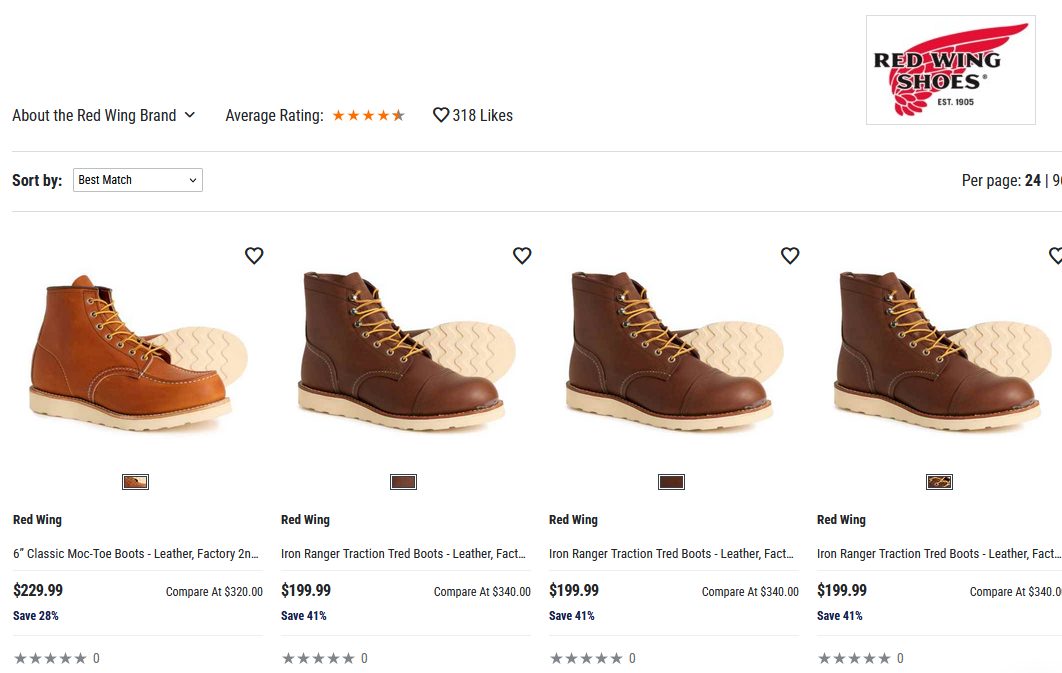Click the 318 Likes heart icon
Image resolution: width=1062 pixels, height=673 pixels.
441,115
